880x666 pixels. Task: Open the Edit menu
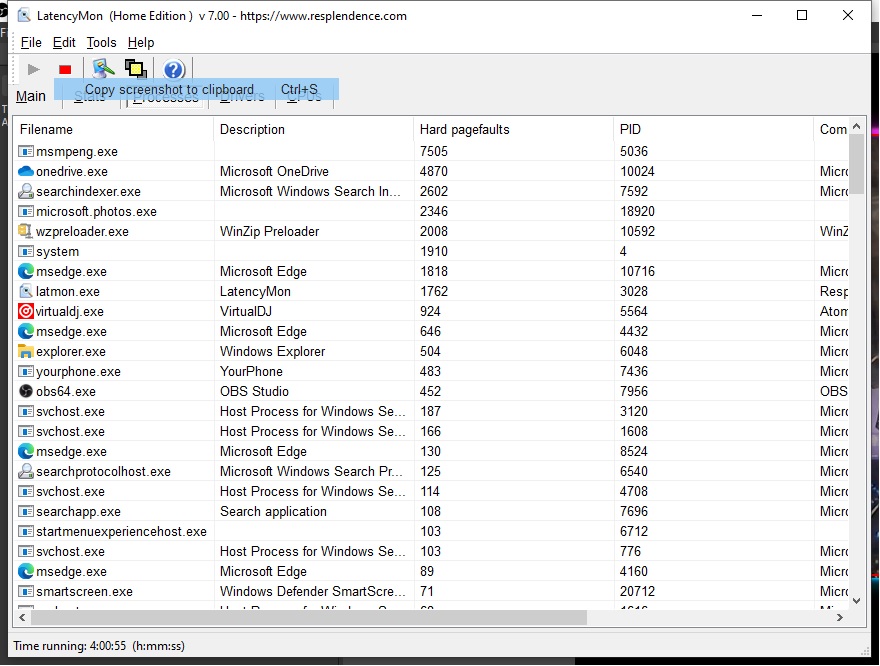[64, 43]
